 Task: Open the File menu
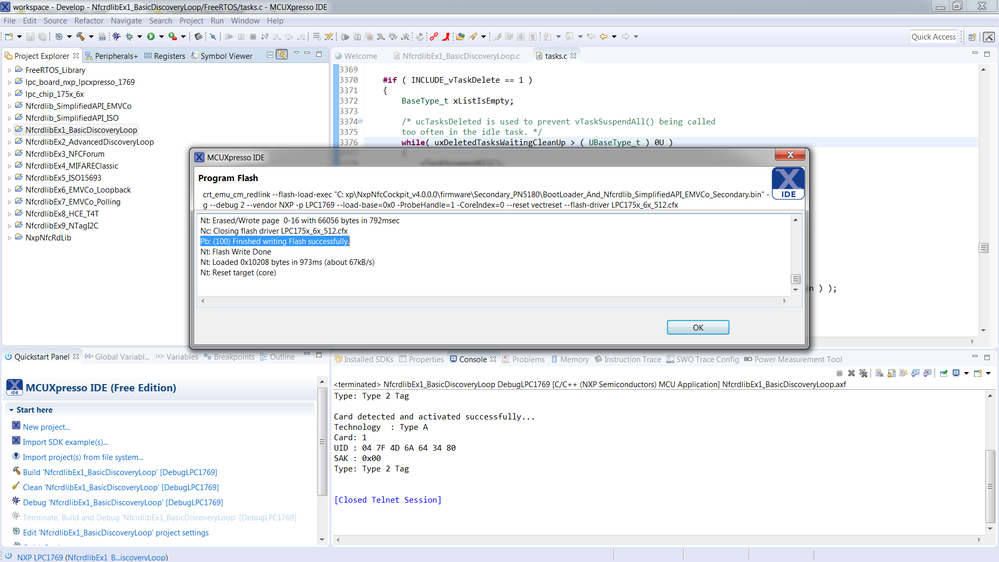pyautogui.click(x=10, y=21)
